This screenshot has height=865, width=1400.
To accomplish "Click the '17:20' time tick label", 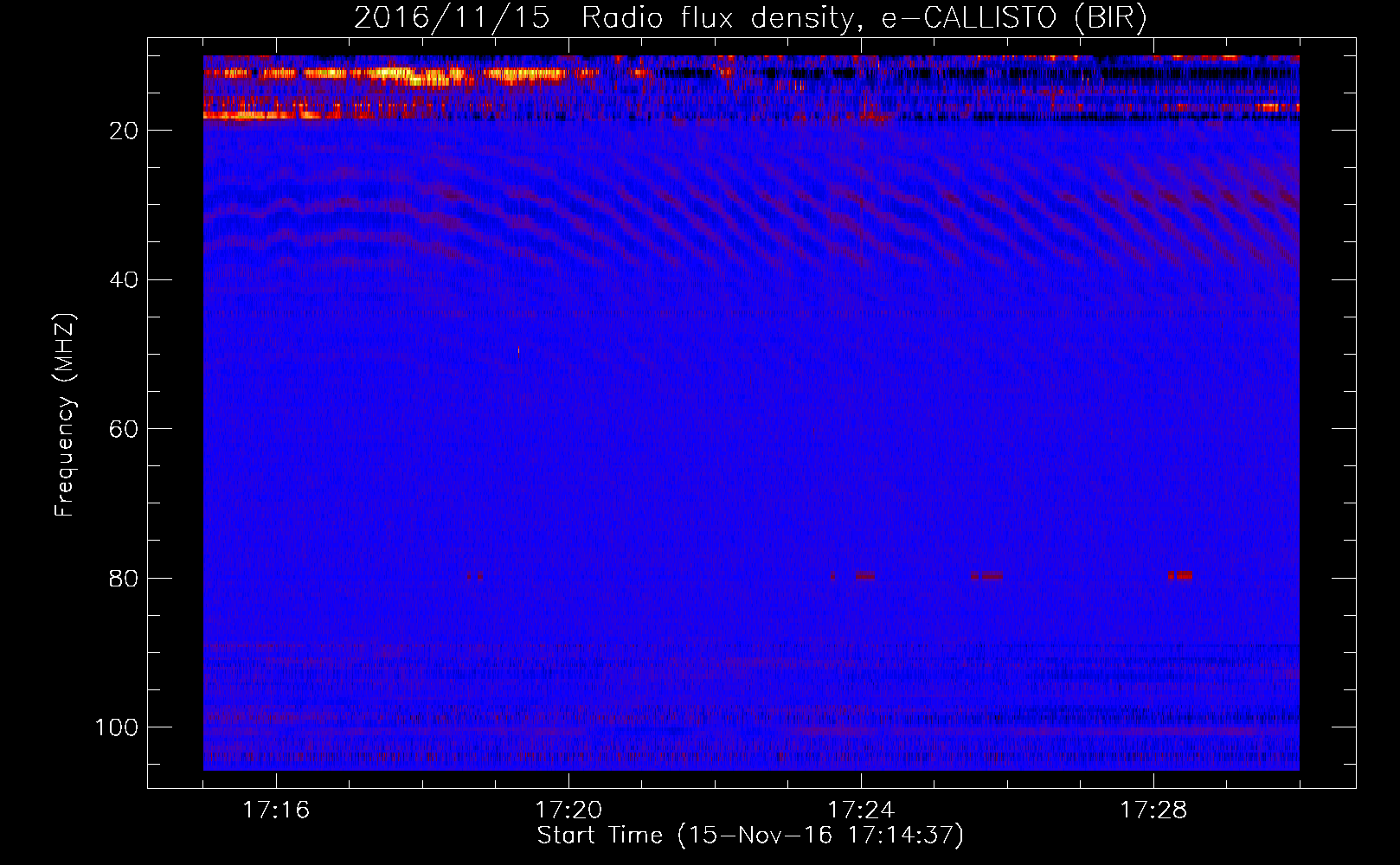I will pyautogui.click(x=568, y=810).
